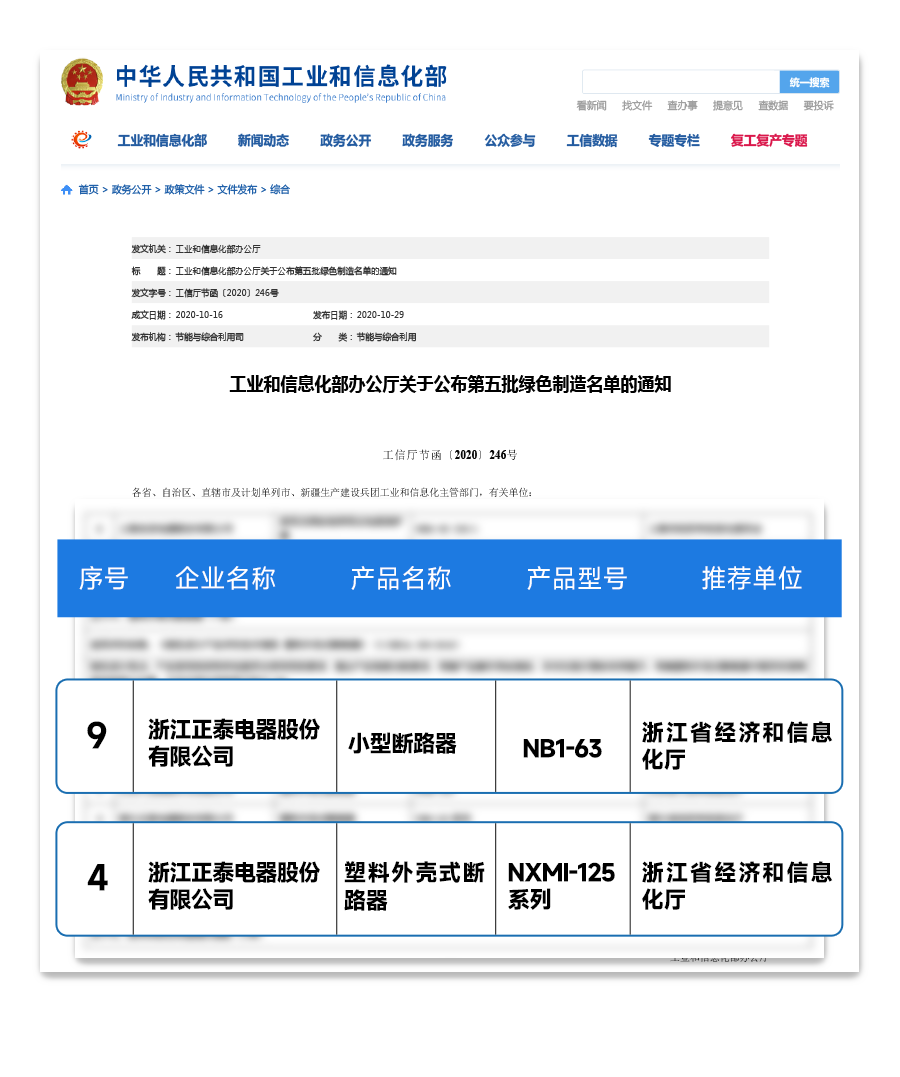The width and height of the screenshot is (900, 1077).
Task: Click the row number 9 cell
Action: [x=96, y=736]
